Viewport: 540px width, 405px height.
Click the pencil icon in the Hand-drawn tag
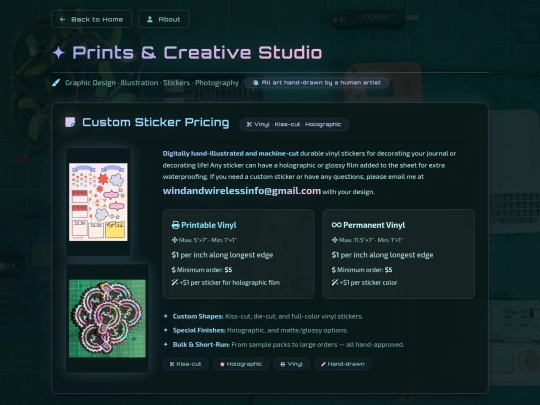point(323,364)
